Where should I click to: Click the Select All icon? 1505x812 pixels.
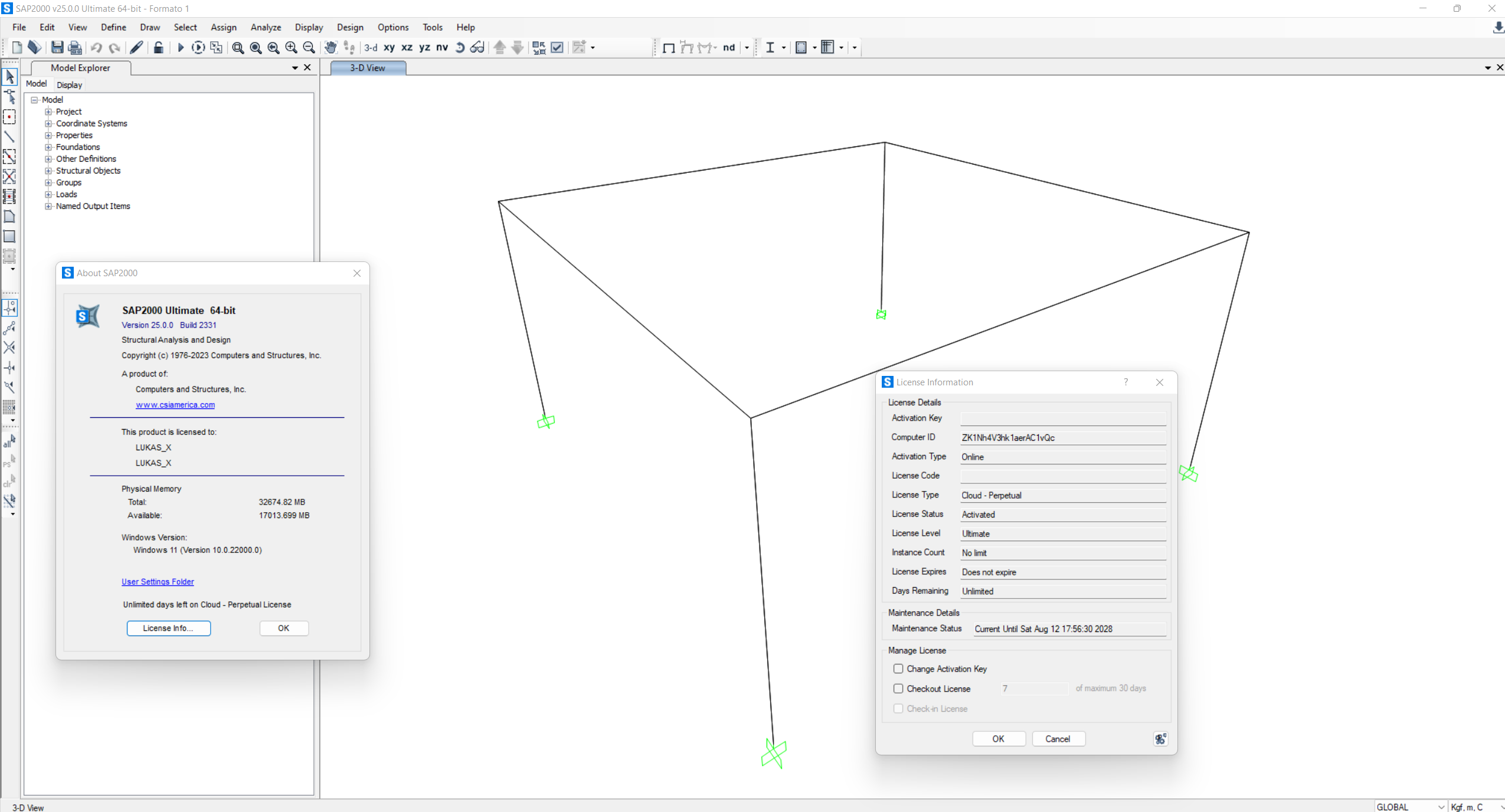[9, 441]
